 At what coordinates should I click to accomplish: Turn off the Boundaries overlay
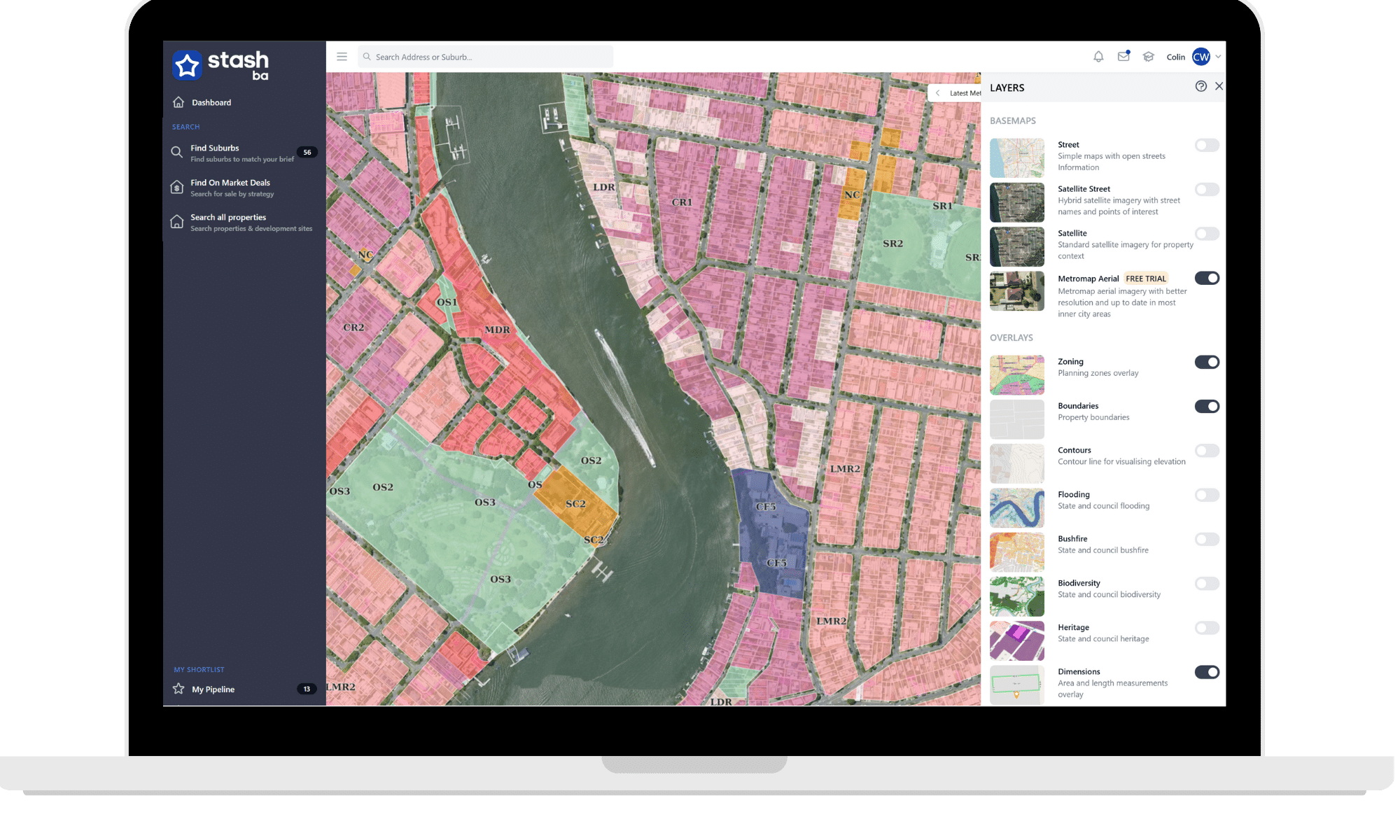click(x=1207, y=406)
